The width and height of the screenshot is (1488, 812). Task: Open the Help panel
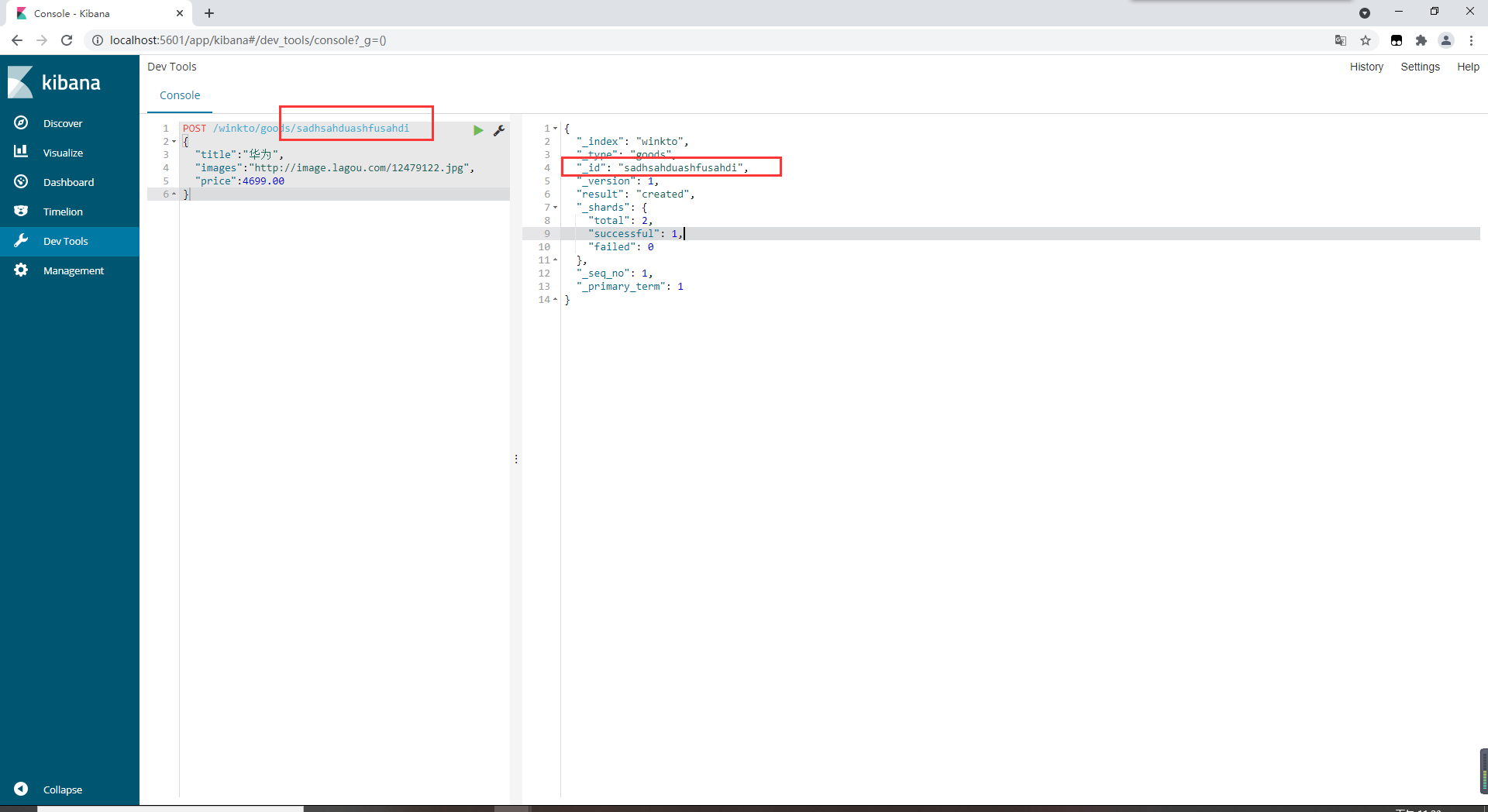click(x=1468, y=67)
